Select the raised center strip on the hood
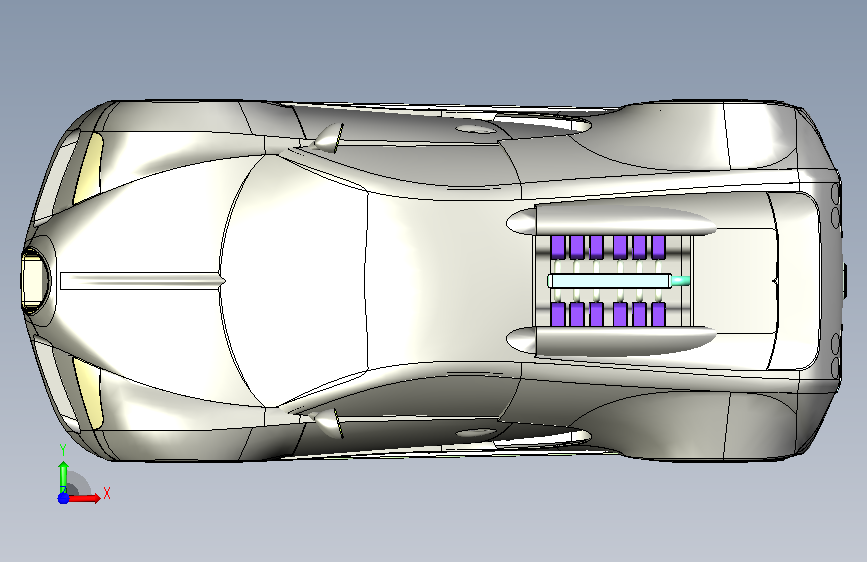This screenshot has width=867, height=562. (x=142, y=281)
